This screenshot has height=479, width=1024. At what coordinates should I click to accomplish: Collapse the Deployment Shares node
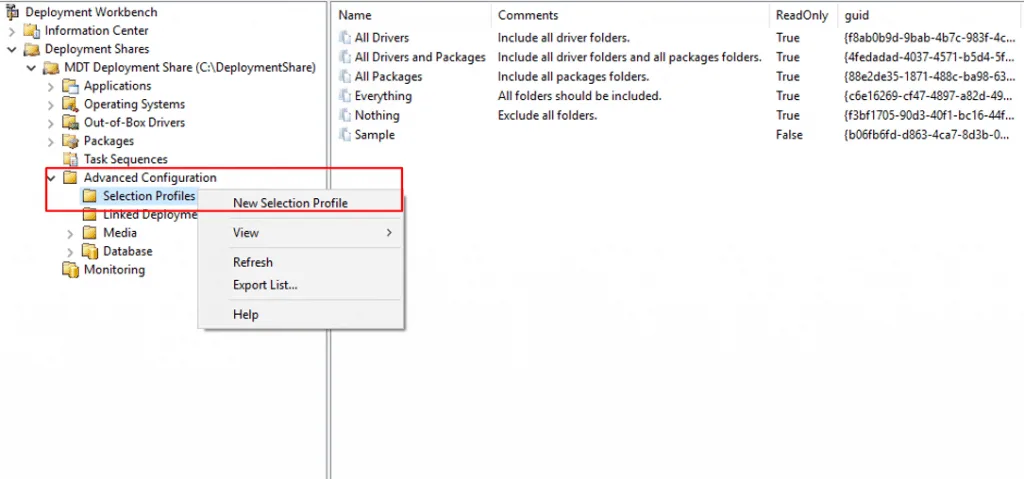(11, 49)
